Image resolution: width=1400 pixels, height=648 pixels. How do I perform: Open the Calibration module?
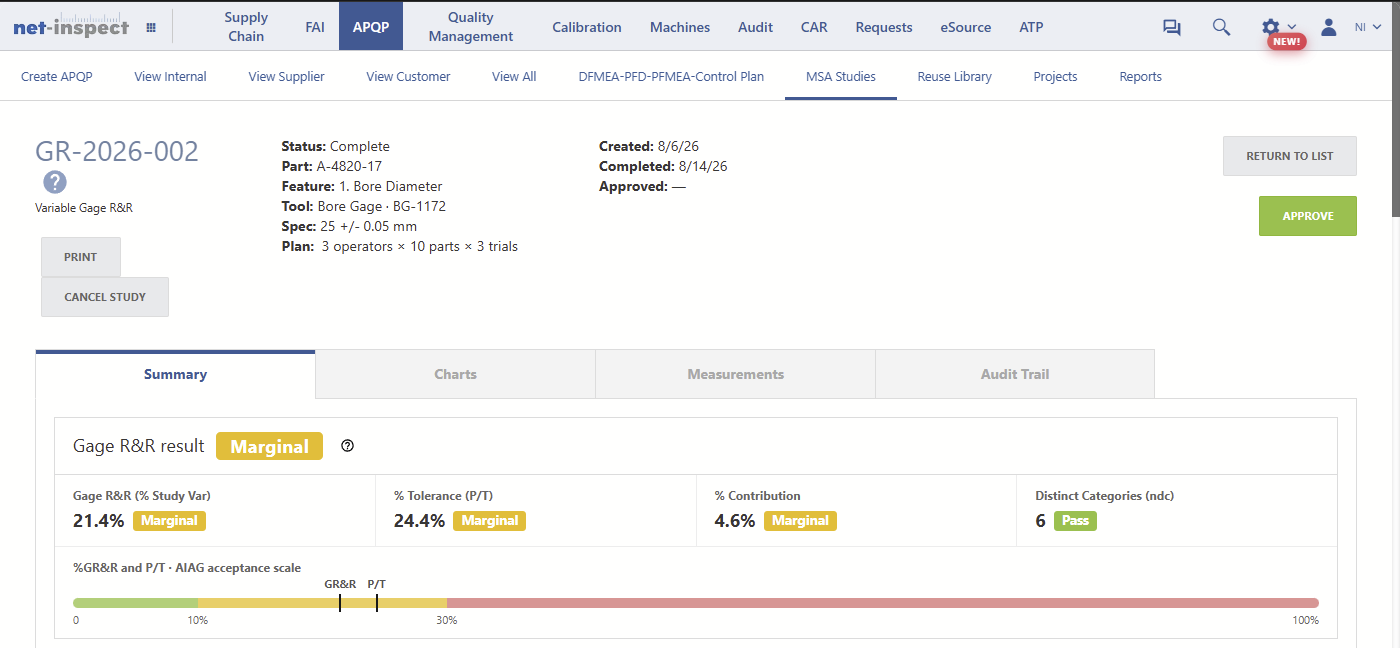click(x=587, y=27)
